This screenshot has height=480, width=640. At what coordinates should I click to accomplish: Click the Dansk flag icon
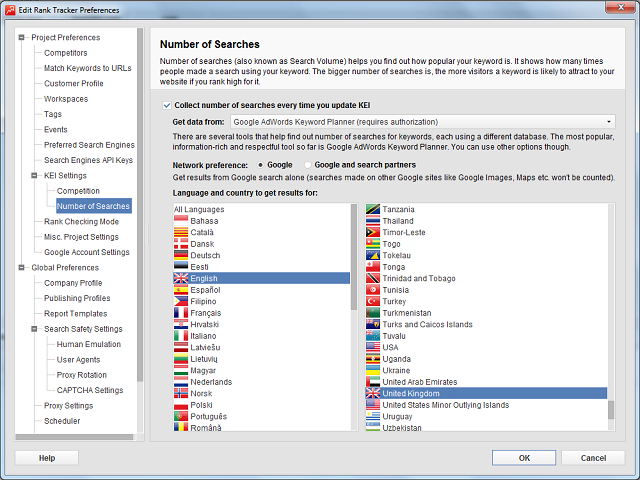pyautogui.click(x=181, y=244)
